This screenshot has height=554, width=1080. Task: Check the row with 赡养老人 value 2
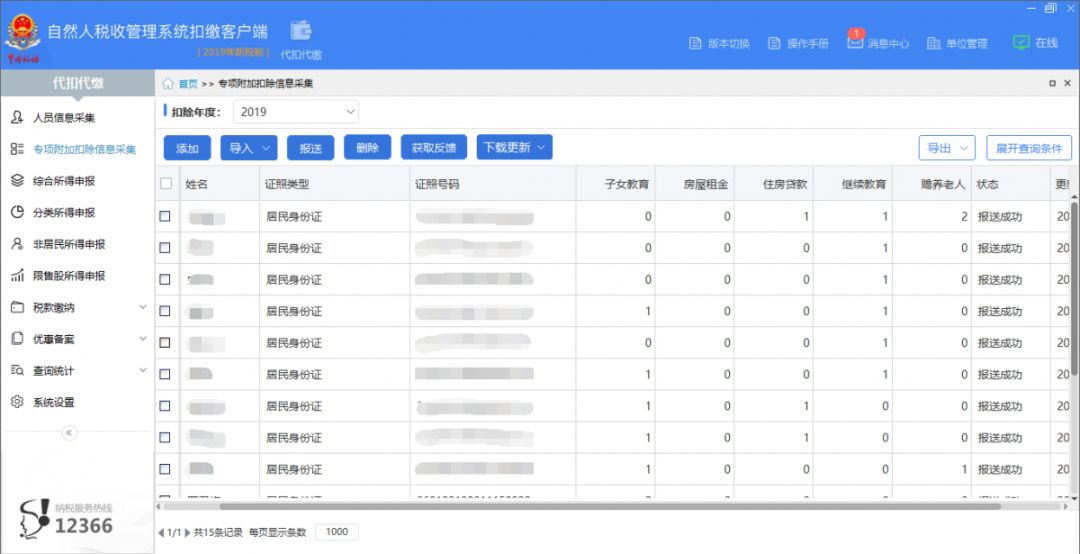(165, 216)
